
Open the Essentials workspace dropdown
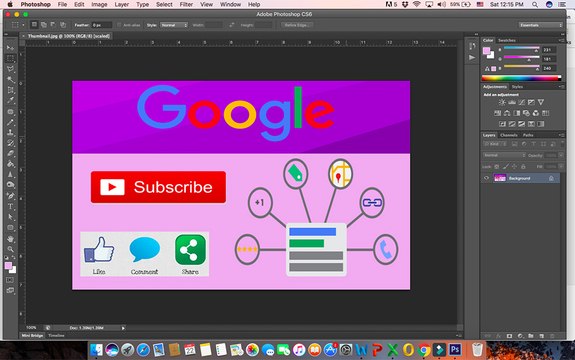point(541,25)
